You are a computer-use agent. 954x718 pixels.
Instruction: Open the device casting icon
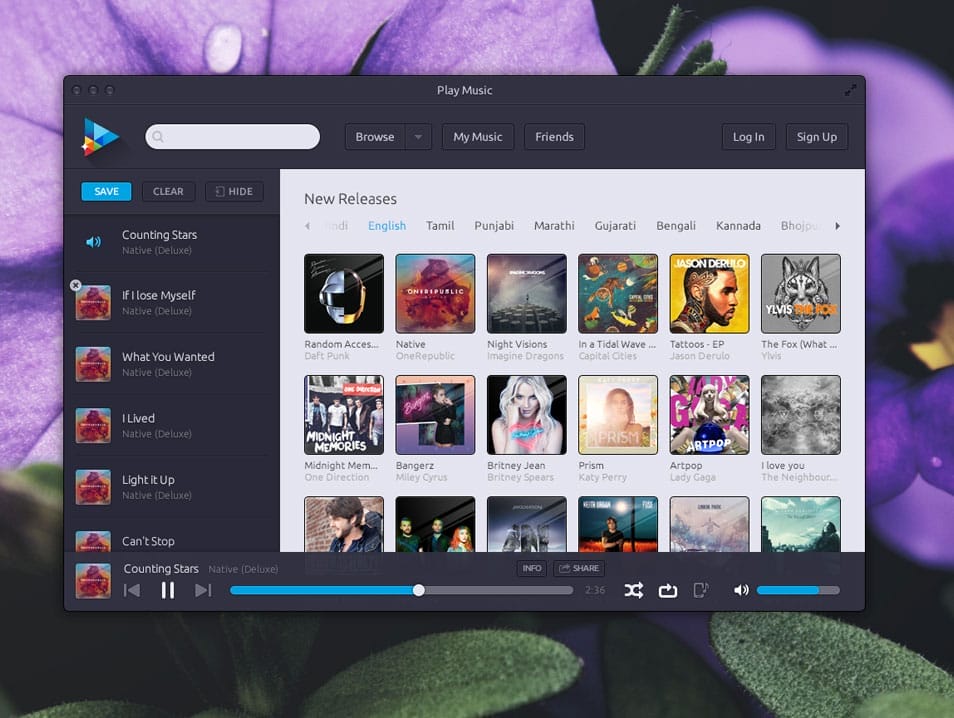click(x=702, y=590)
